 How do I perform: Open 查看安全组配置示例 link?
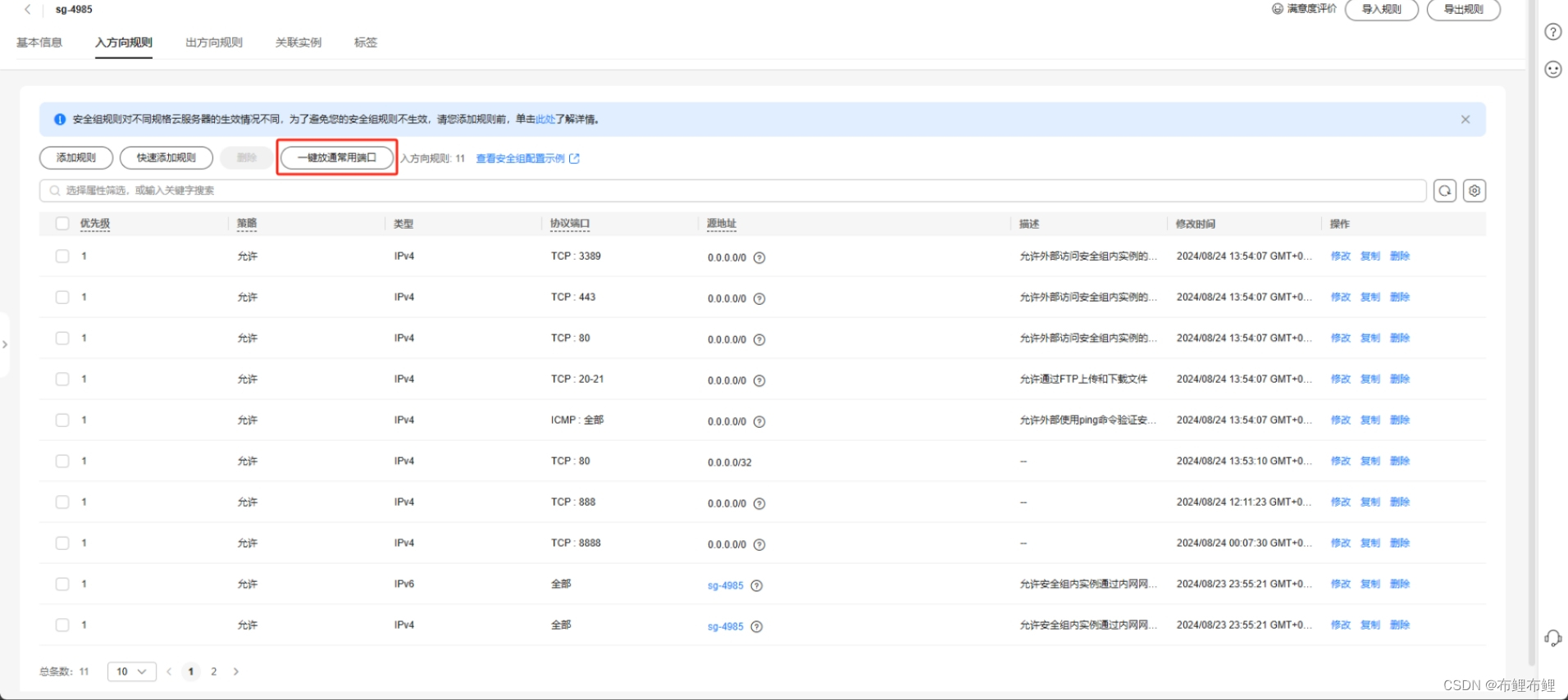click(527, 159)
